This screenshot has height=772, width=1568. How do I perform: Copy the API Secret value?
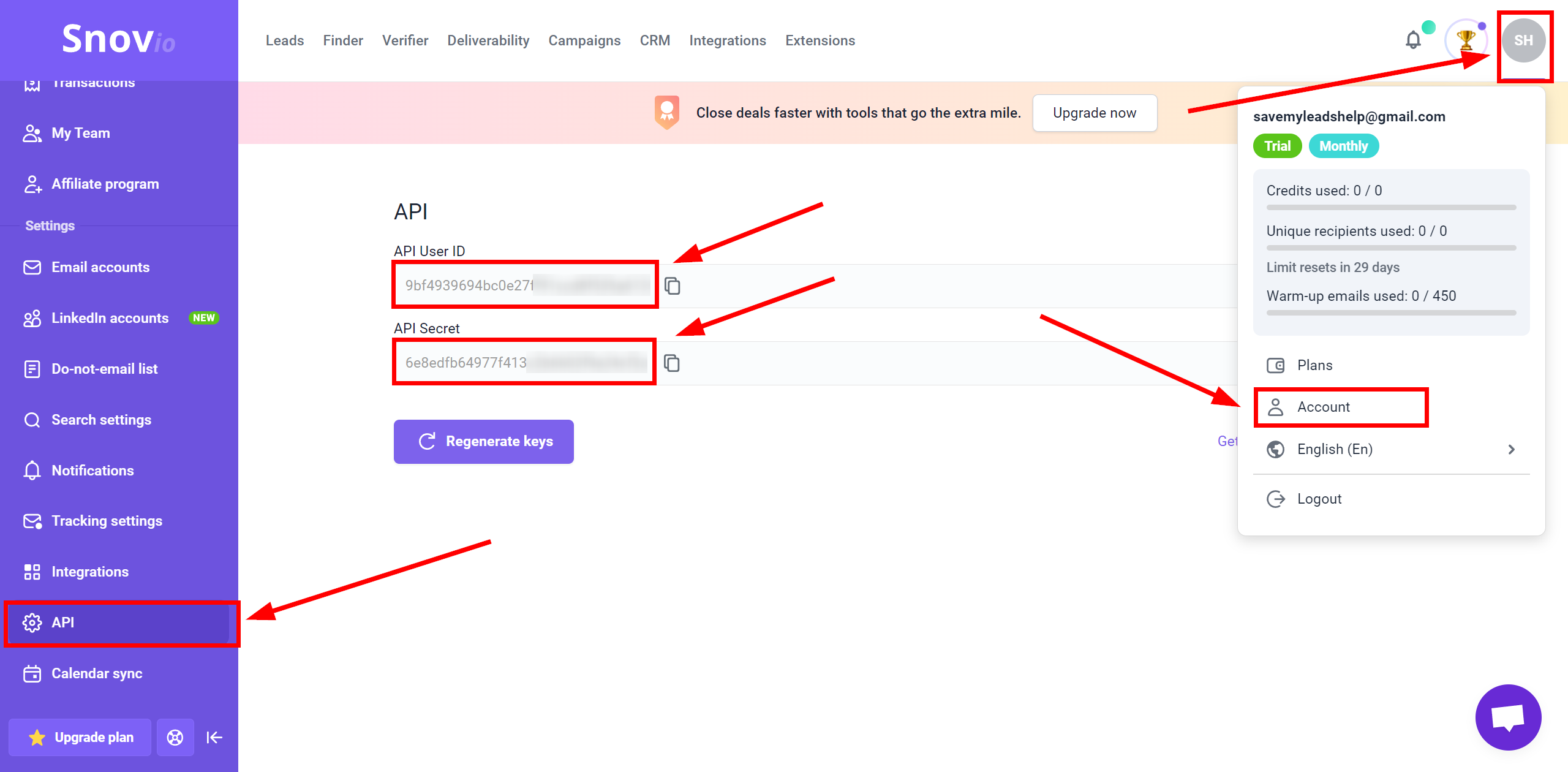672,363
